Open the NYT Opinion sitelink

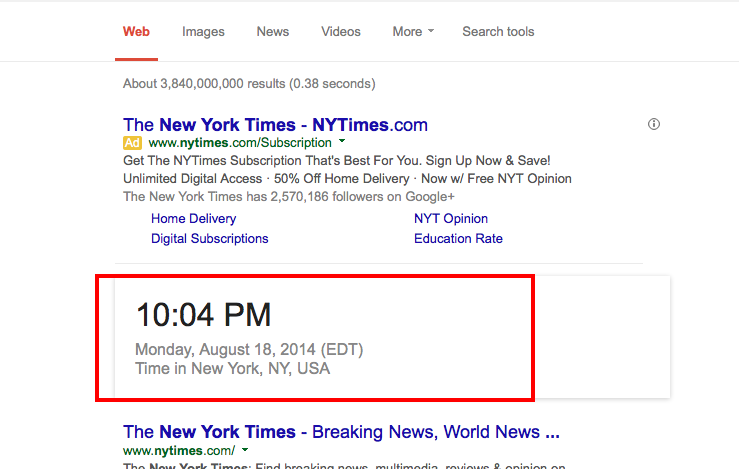(x=451, y=219)
